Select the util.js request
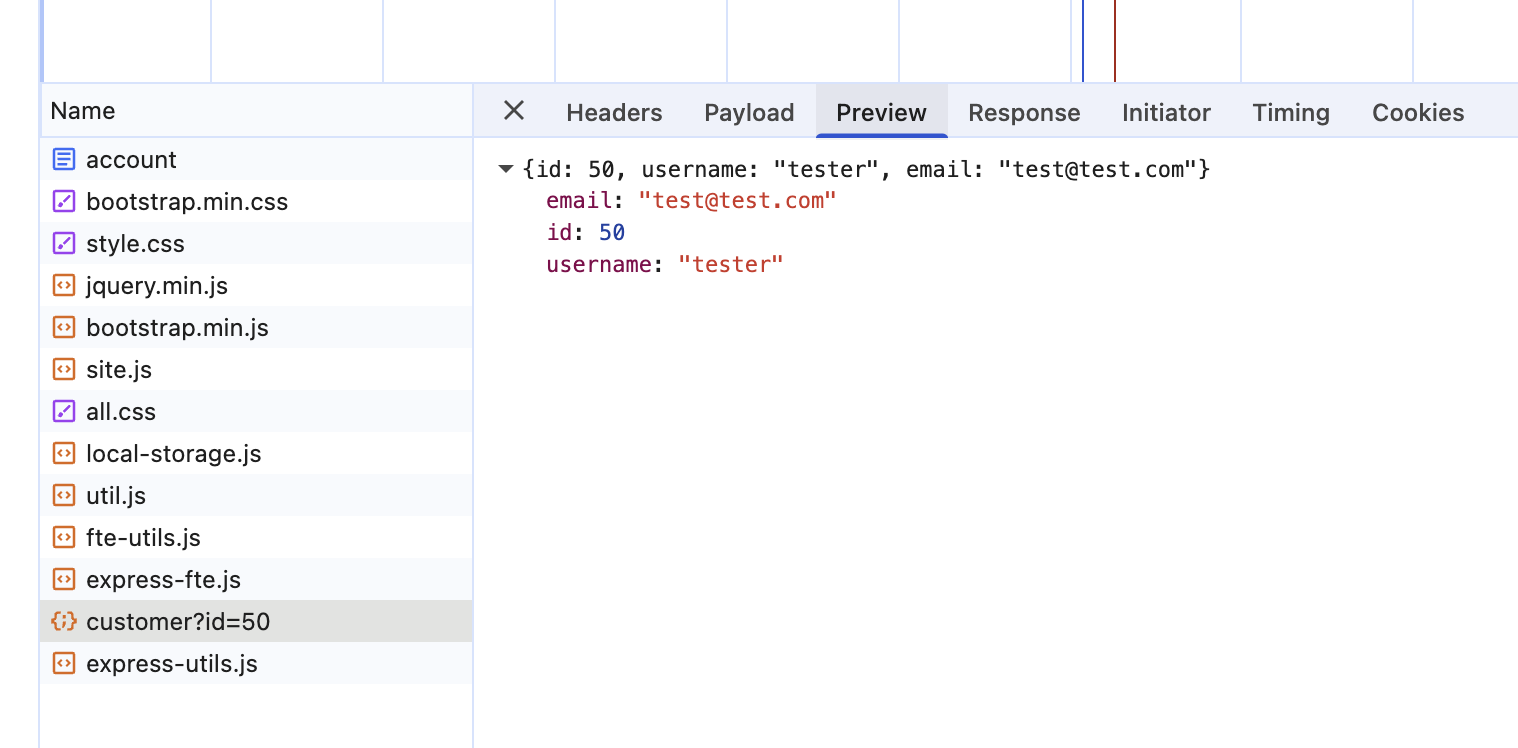Viewport: 1518px width, 748px height. click(x=256, y=495)
